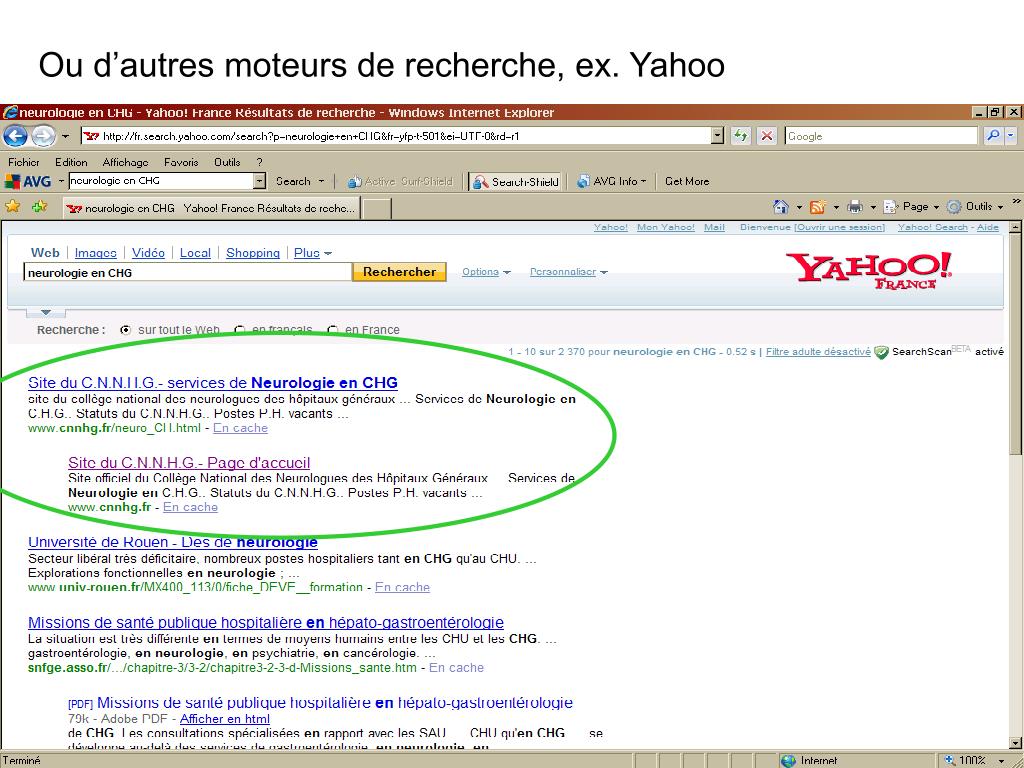Click the Active Surf-Shield icon

pos(355,182)
